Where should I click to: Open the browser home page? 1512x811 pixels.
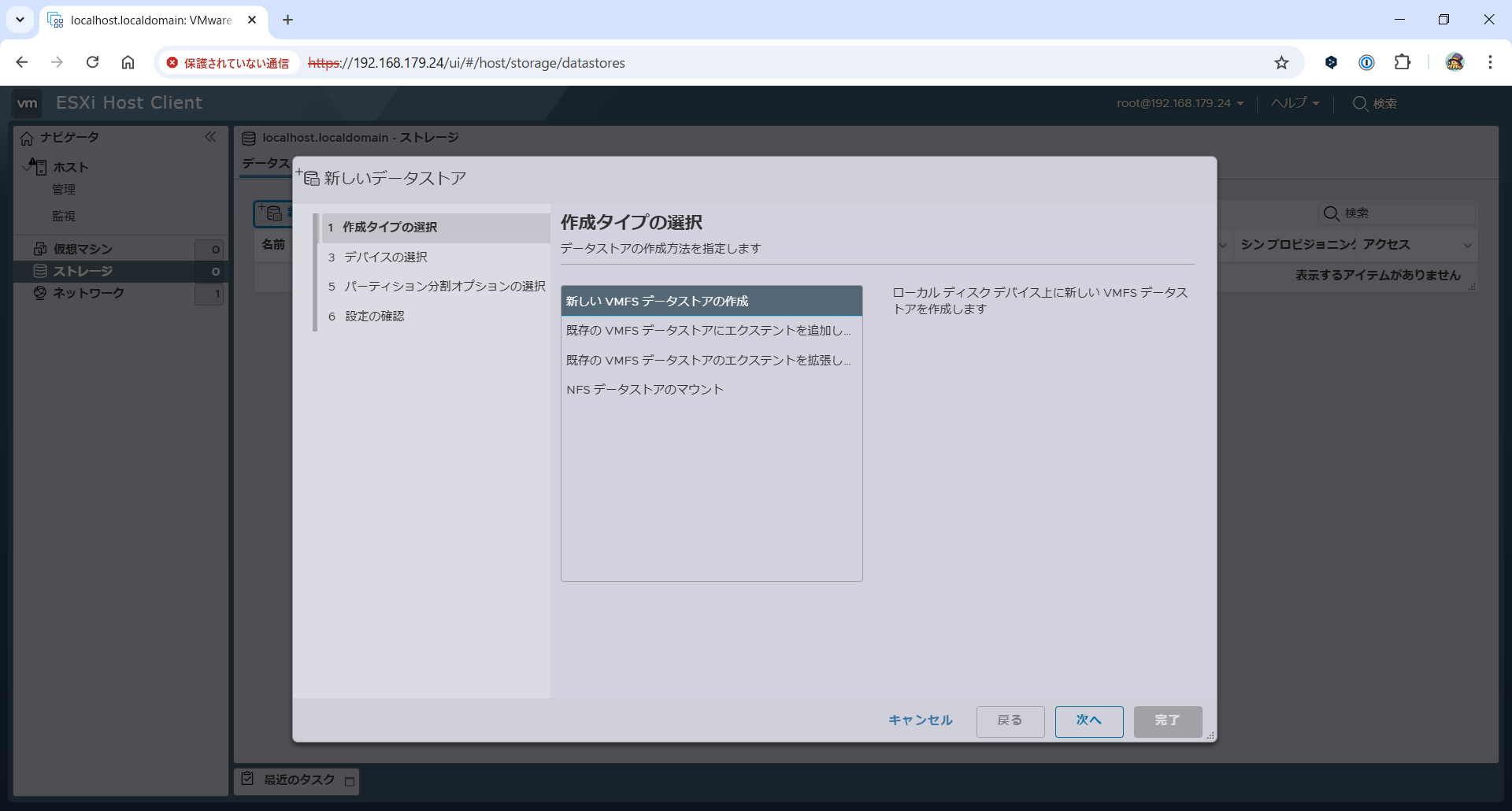point(128,62)
